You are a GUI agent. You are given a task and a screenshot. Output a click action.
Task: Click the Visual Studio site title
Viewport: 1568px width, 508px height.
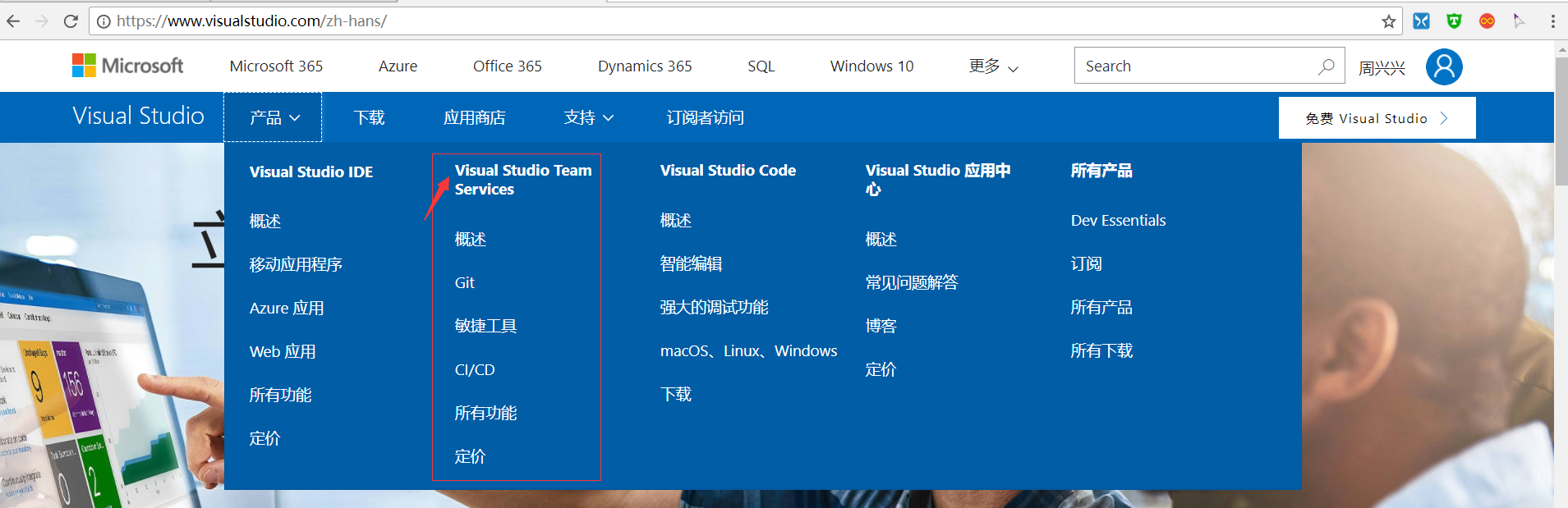pos(138,116)
